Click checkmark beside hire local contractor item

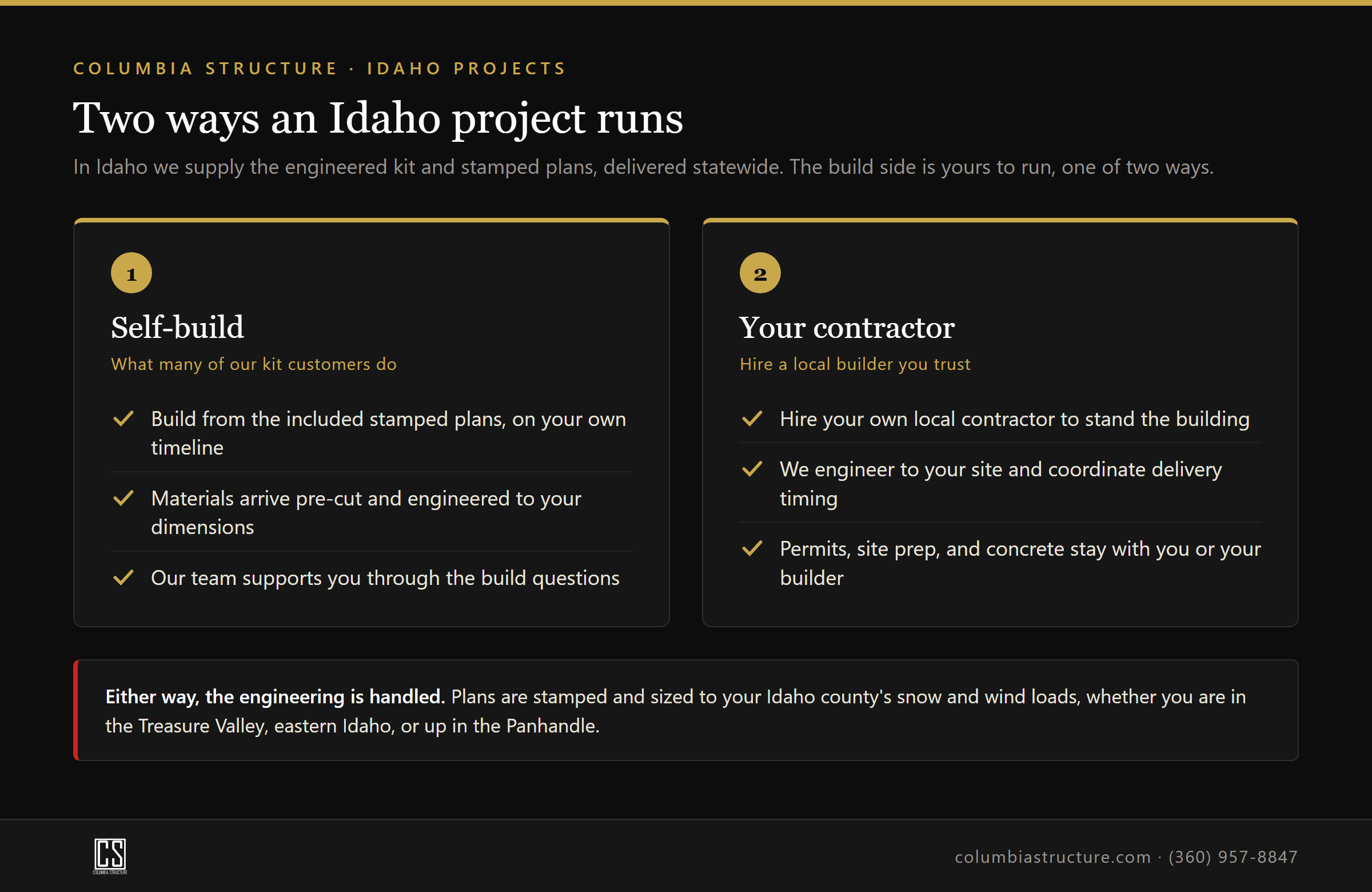(x=752, y=418)
